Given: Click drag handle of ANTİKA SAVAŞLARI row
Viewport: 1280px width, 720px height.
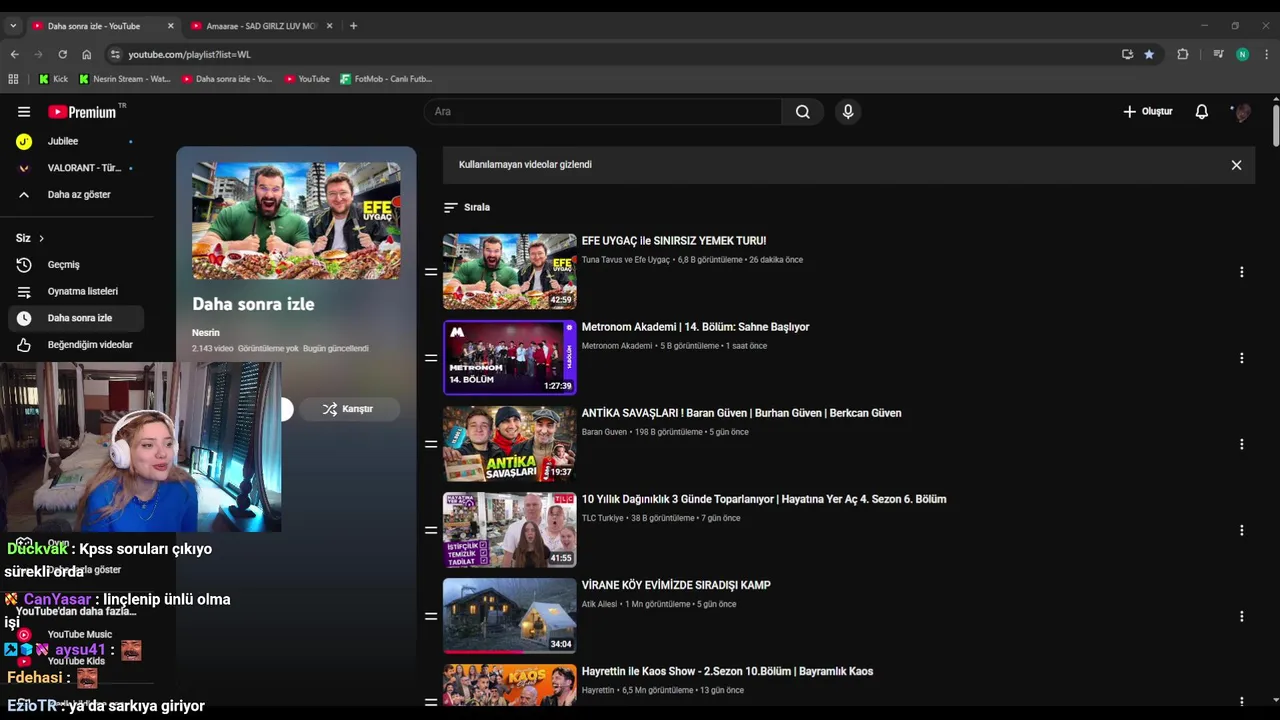Looking at the screenshot, I should tap(431, 444).
